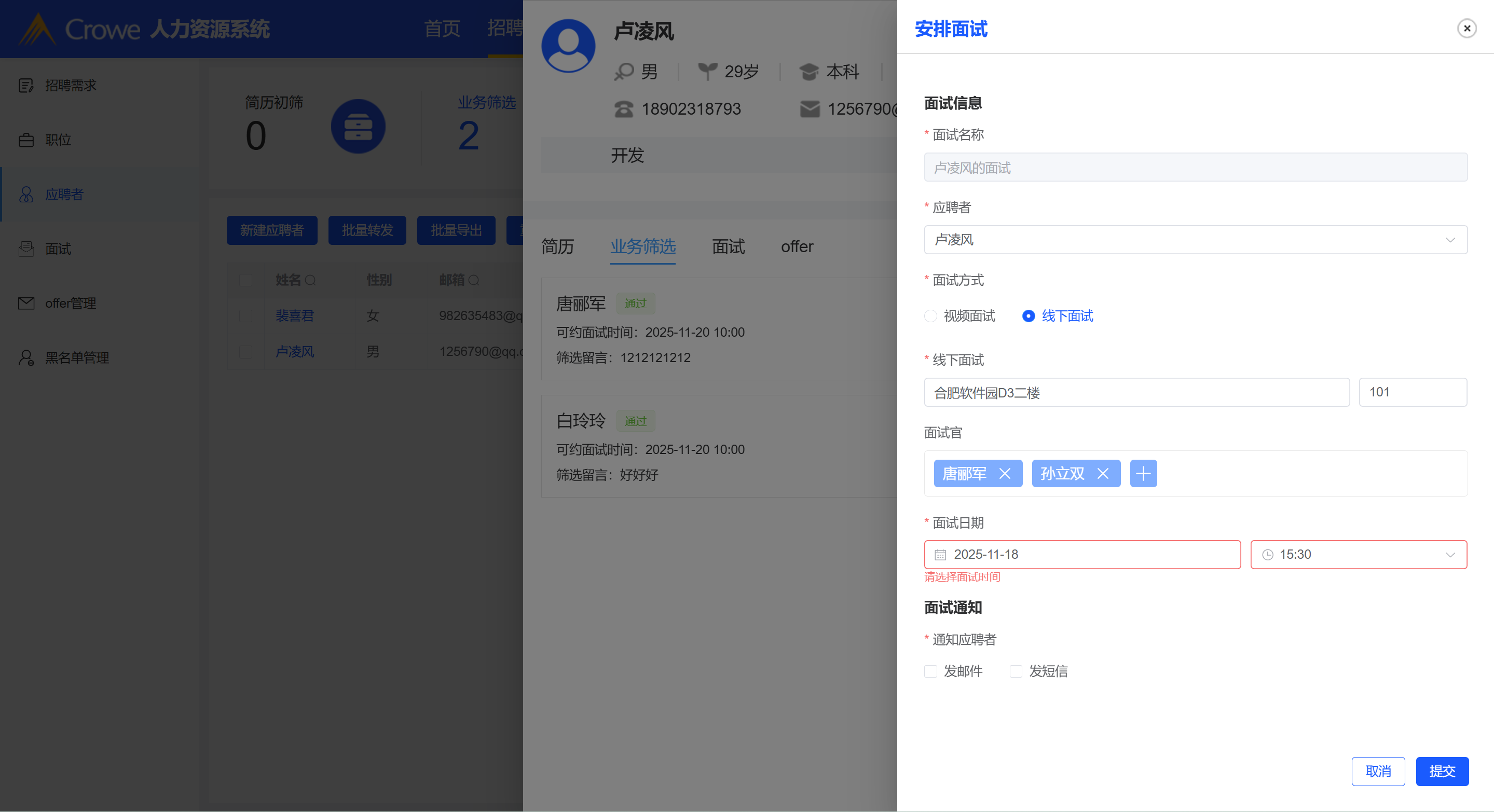
Task: Open 招聘需求 in sidebar
Action: 70,85
